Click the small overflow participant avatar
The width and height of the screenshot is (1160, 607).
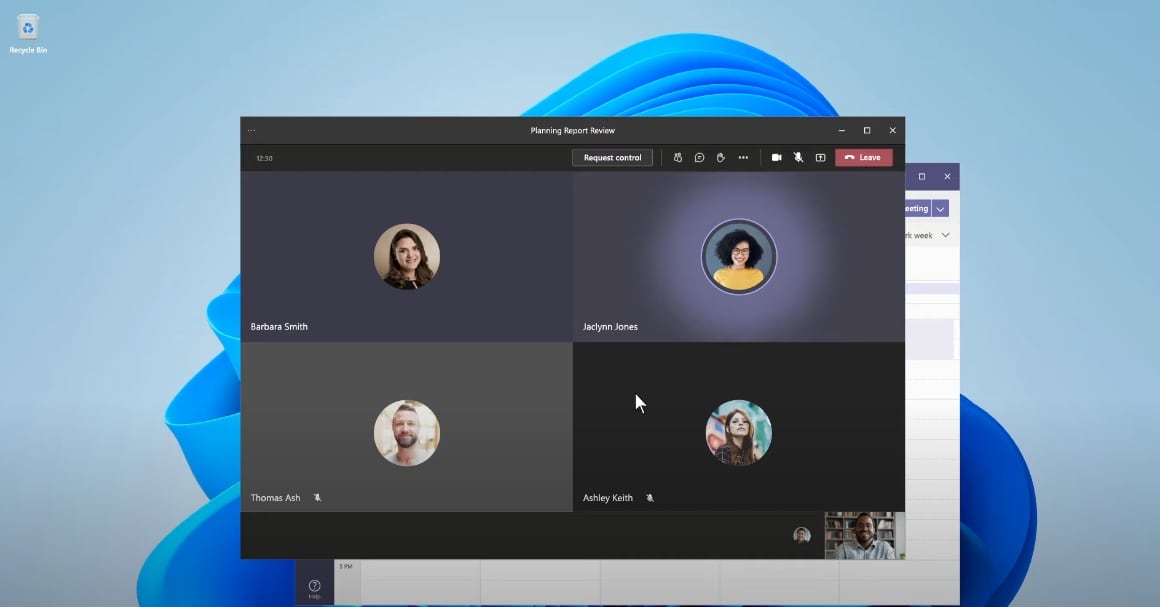pos(801,535)
